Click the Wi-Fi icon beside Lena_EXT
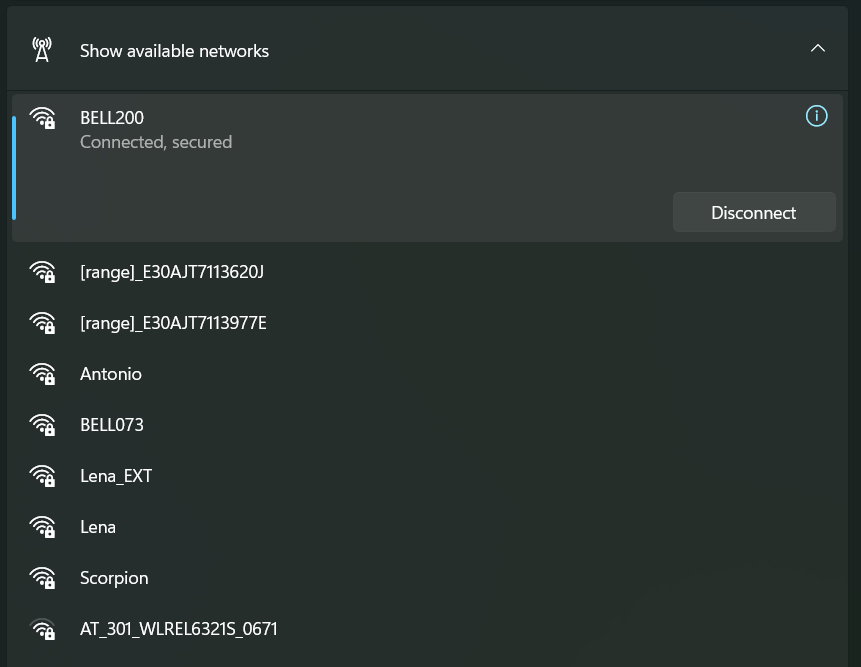The height and width of the screenshot is (667, 861). [43, 476]
